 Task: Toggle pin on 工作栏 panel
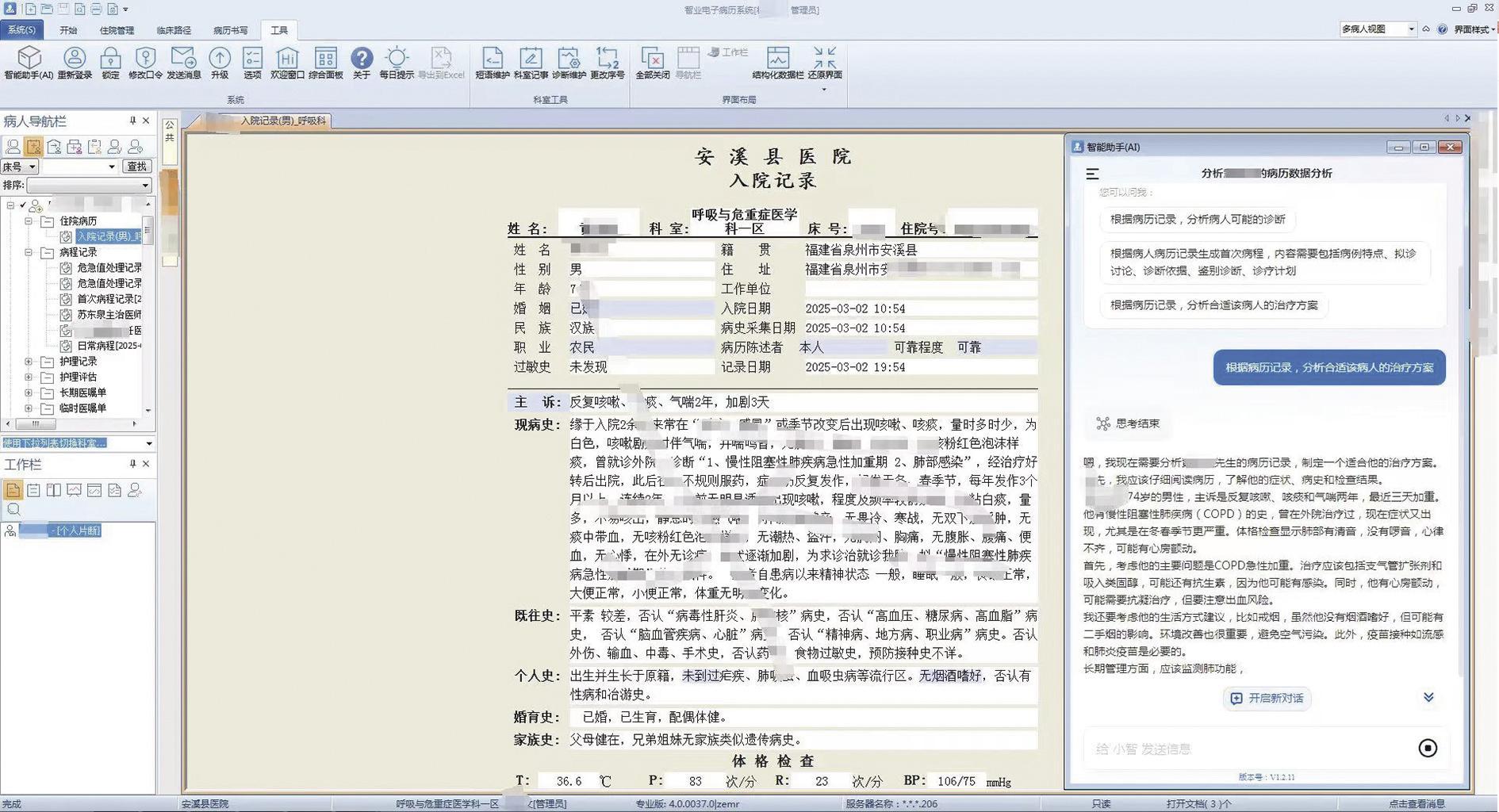132,464
